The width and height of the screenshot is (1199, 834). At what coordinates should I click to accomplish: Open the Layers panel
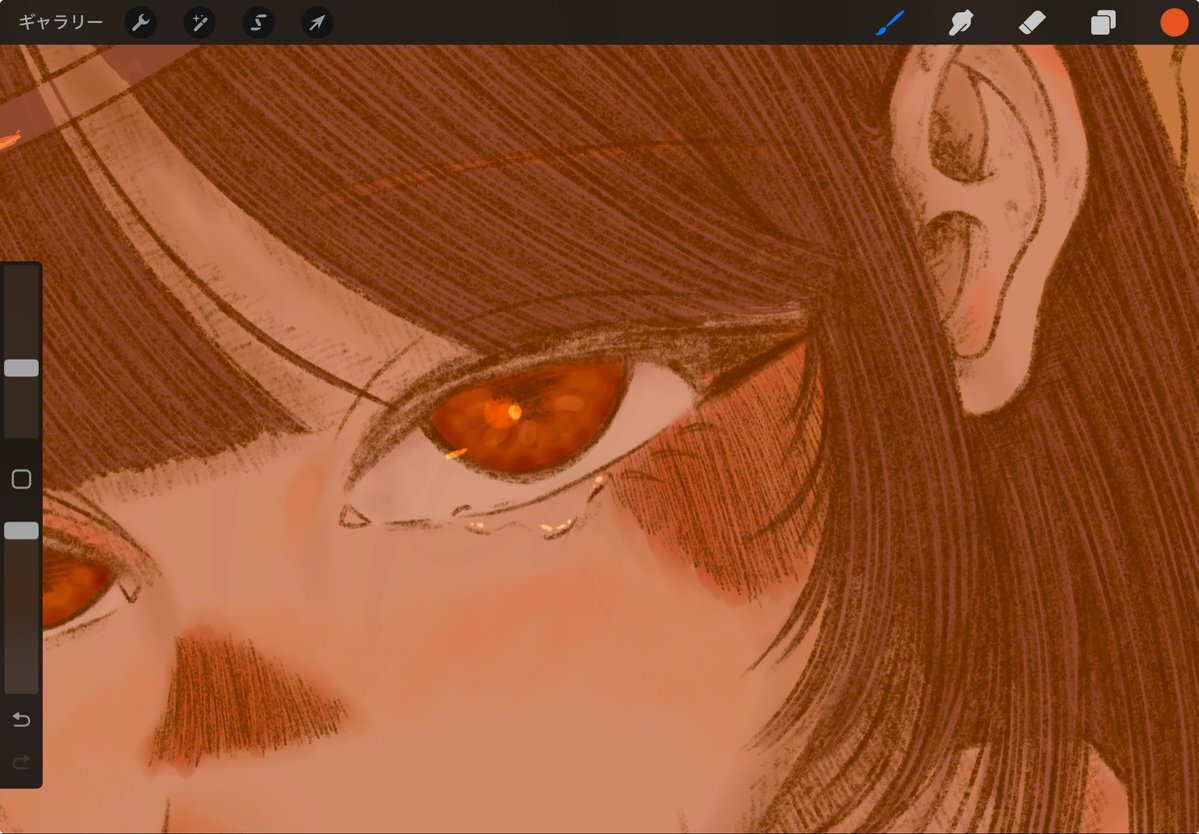pyautogui.click(x=1103, y=22)
